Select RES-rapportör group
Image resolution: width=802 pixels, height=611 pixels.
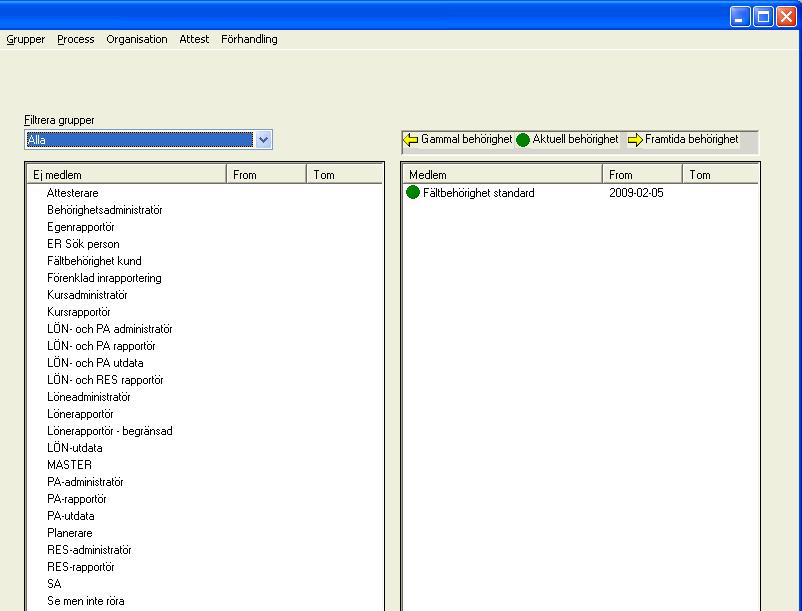click(81, 567)
